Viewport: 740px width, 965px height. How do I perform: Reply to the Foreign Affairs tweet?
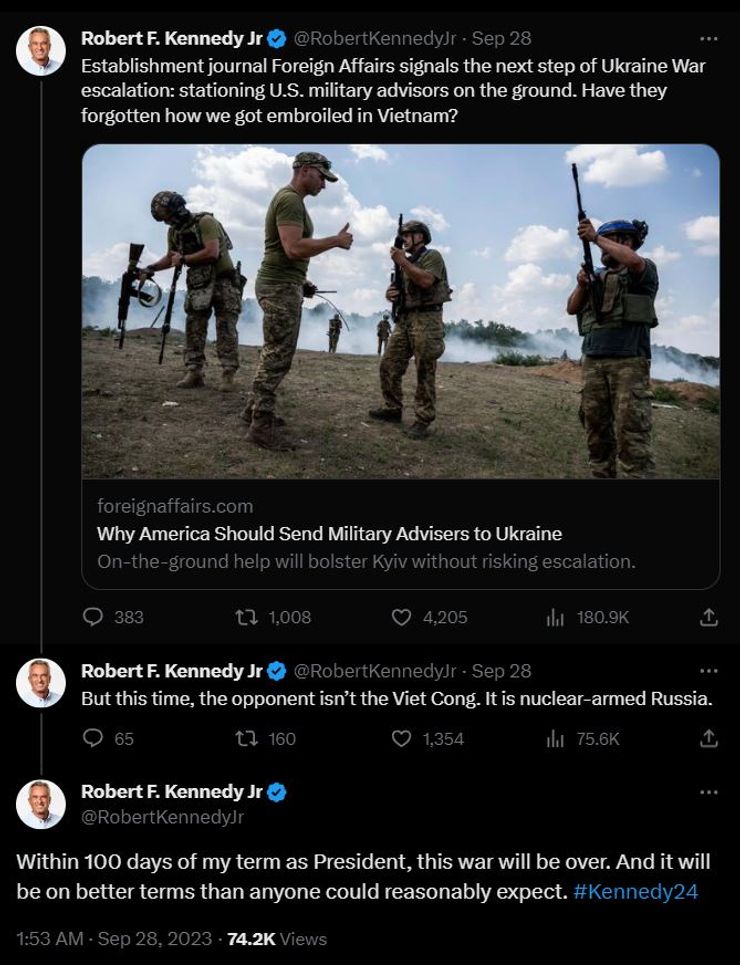tap(93, 617)
